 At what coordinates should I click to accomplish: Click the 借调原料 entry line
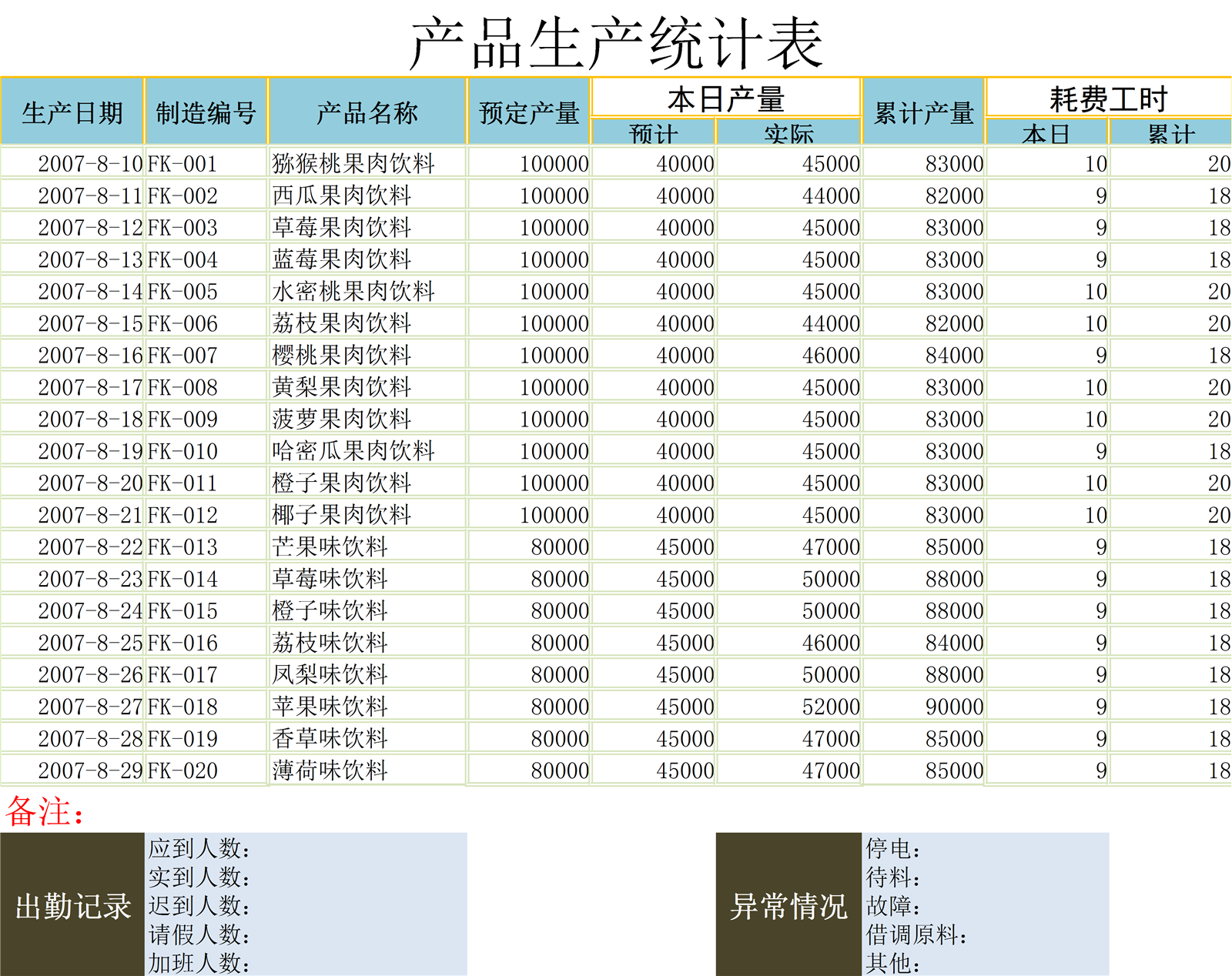click(916, 934)
